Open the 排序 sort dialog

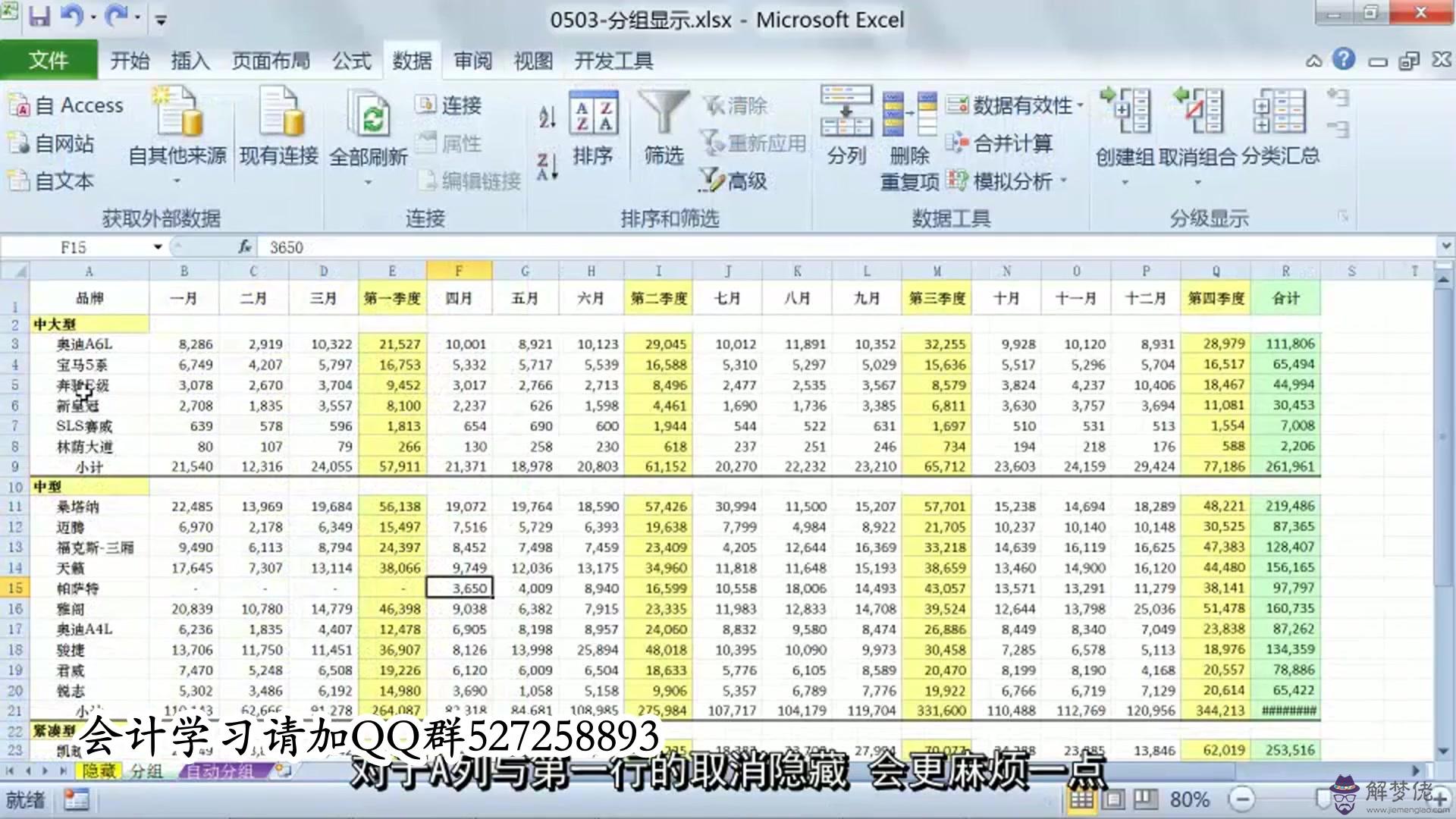point(593,127)
